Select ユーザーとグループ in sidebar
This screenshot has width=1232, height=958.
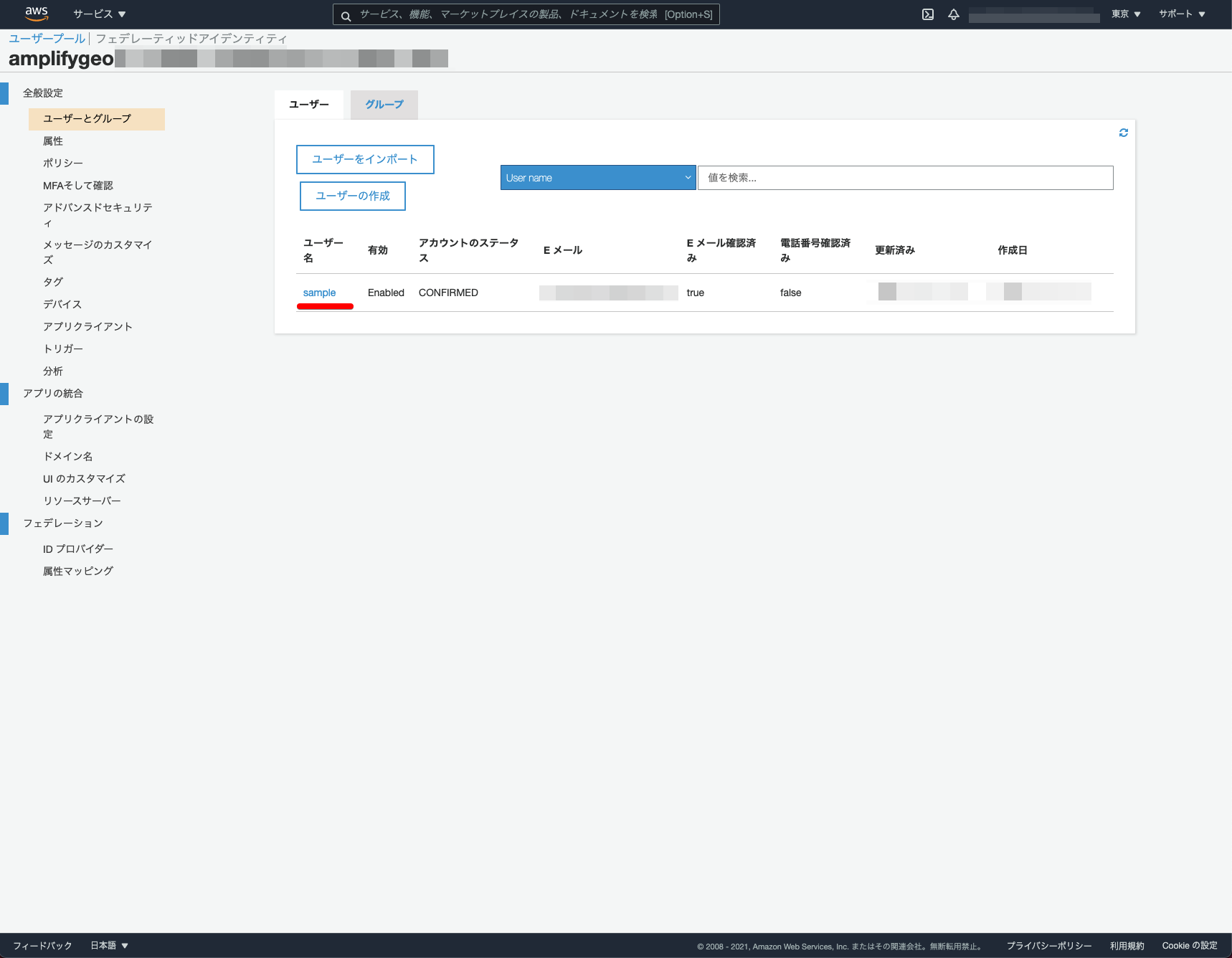point(97,119)
